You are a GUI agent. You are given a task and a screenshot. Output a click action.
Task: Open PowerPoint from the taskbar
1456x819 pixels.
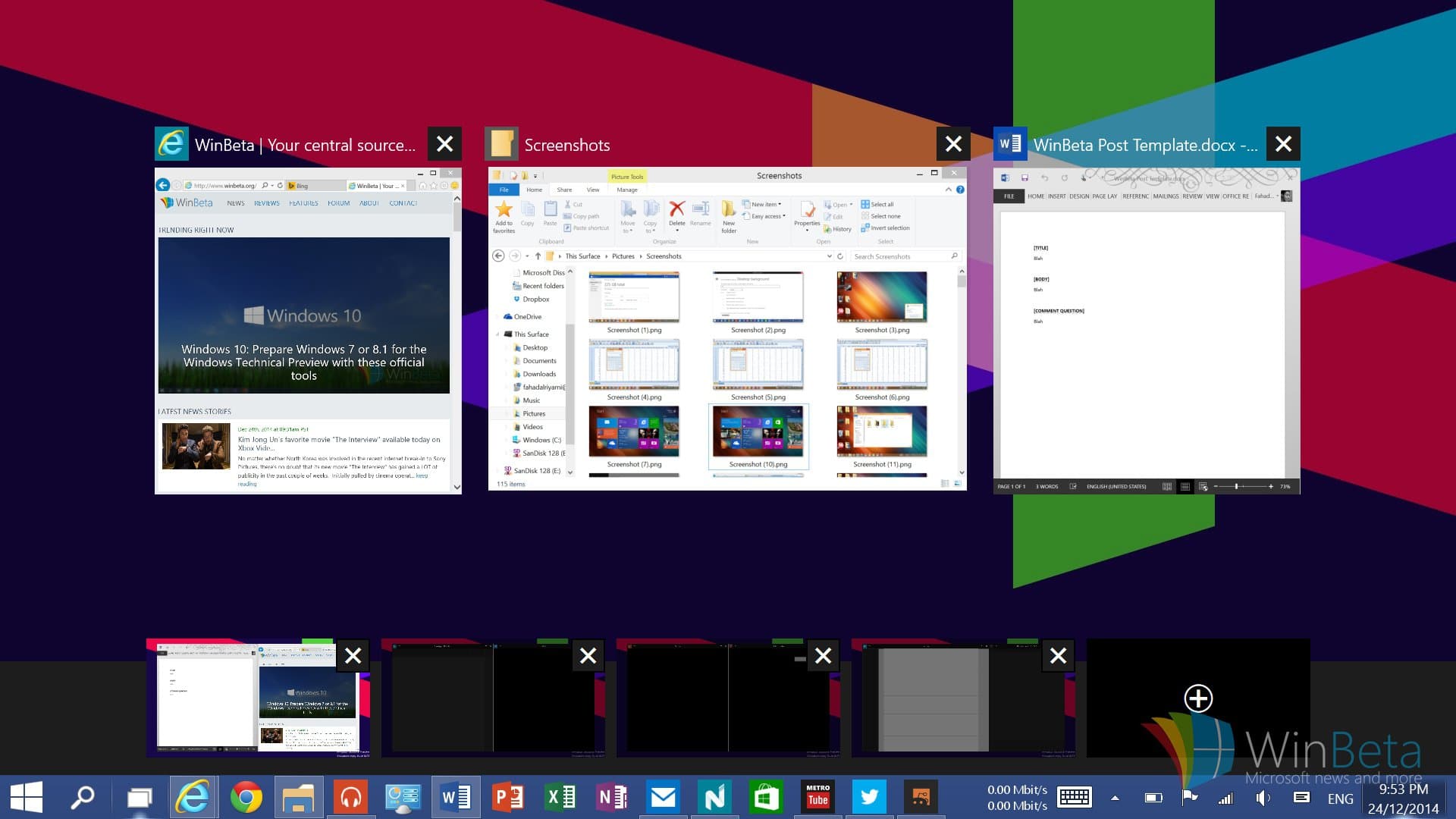pos(508,797)
